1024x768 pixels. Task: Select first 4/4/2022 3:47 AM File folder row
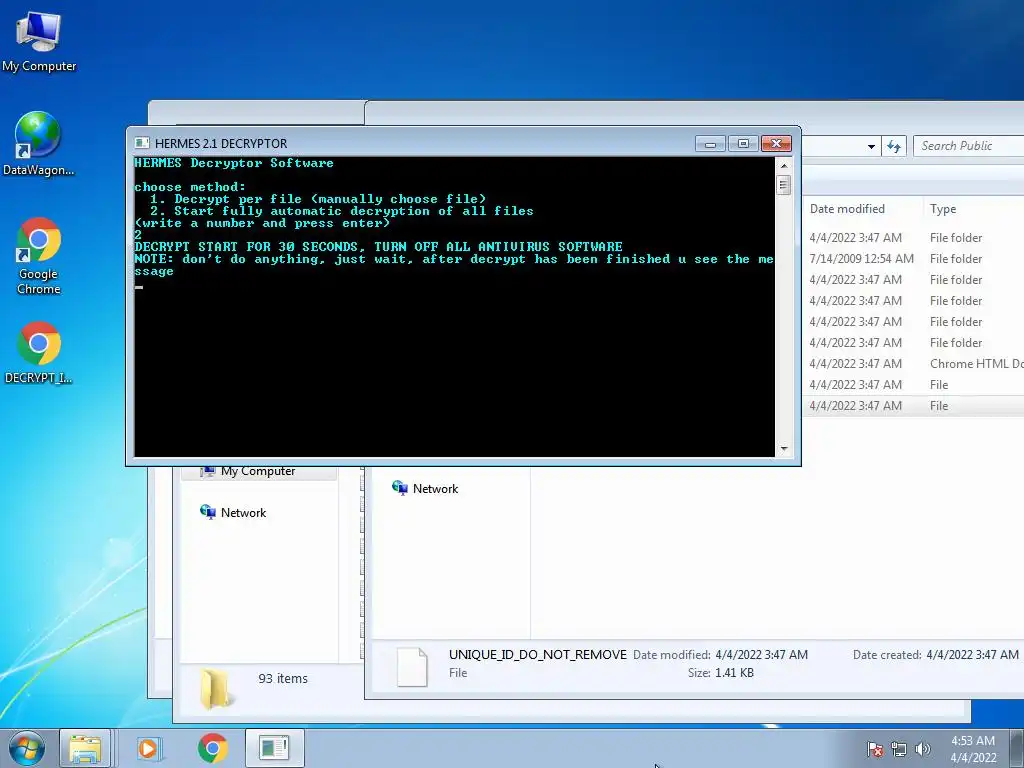tap(914, 238)
